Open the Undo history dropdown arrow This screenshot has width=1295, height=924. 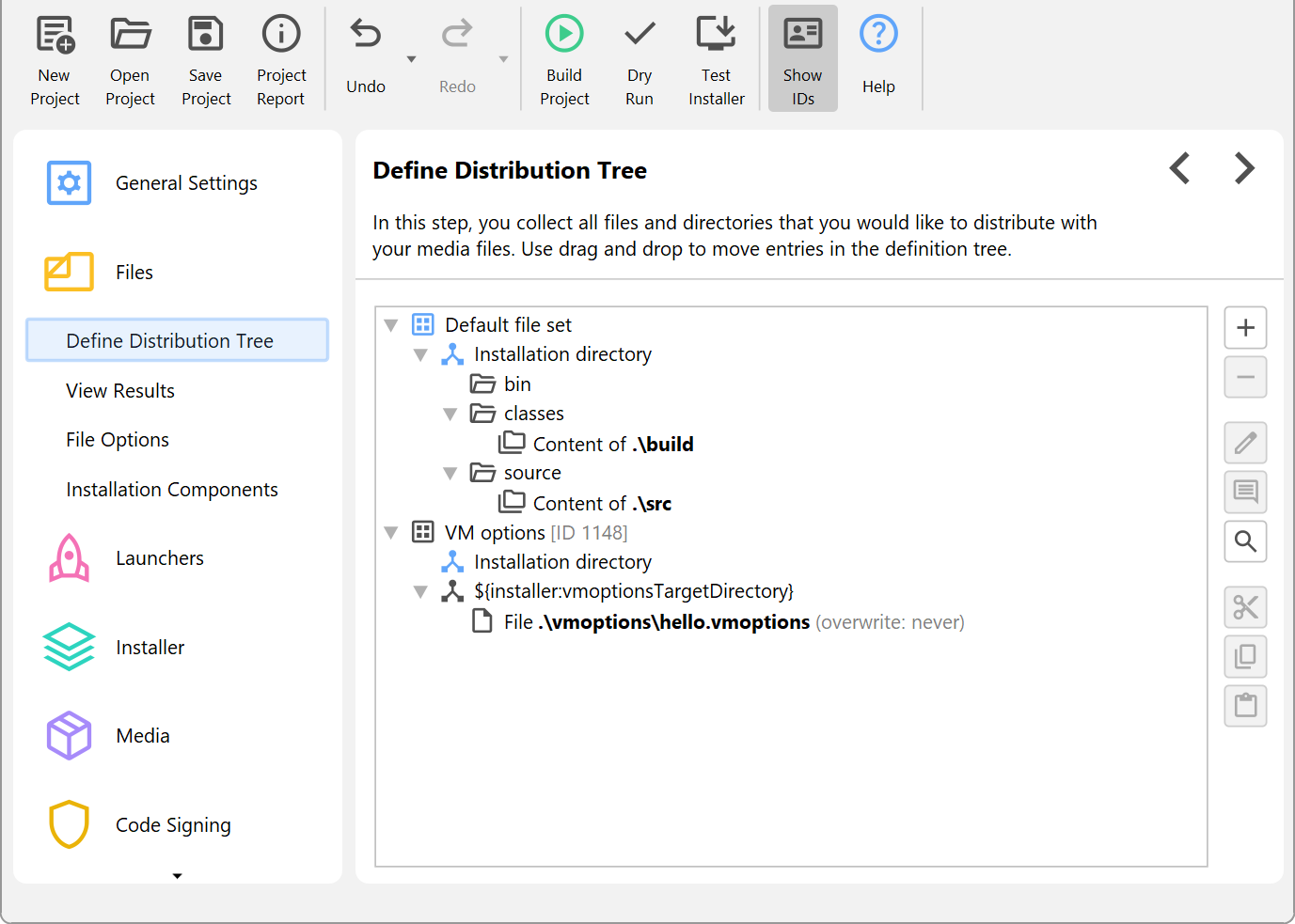pyautogui.click(x=411, y=59)
